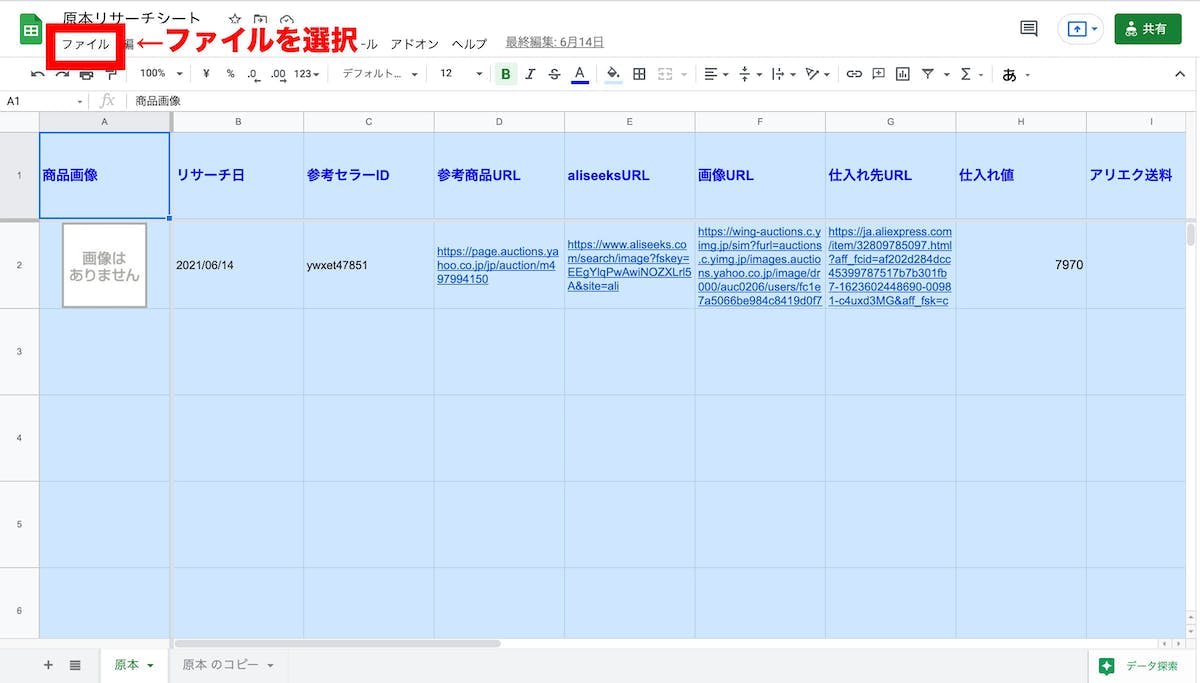The image size is (1200, 683).
Task: Click the redo icon
Action: (x=62, y=74)
